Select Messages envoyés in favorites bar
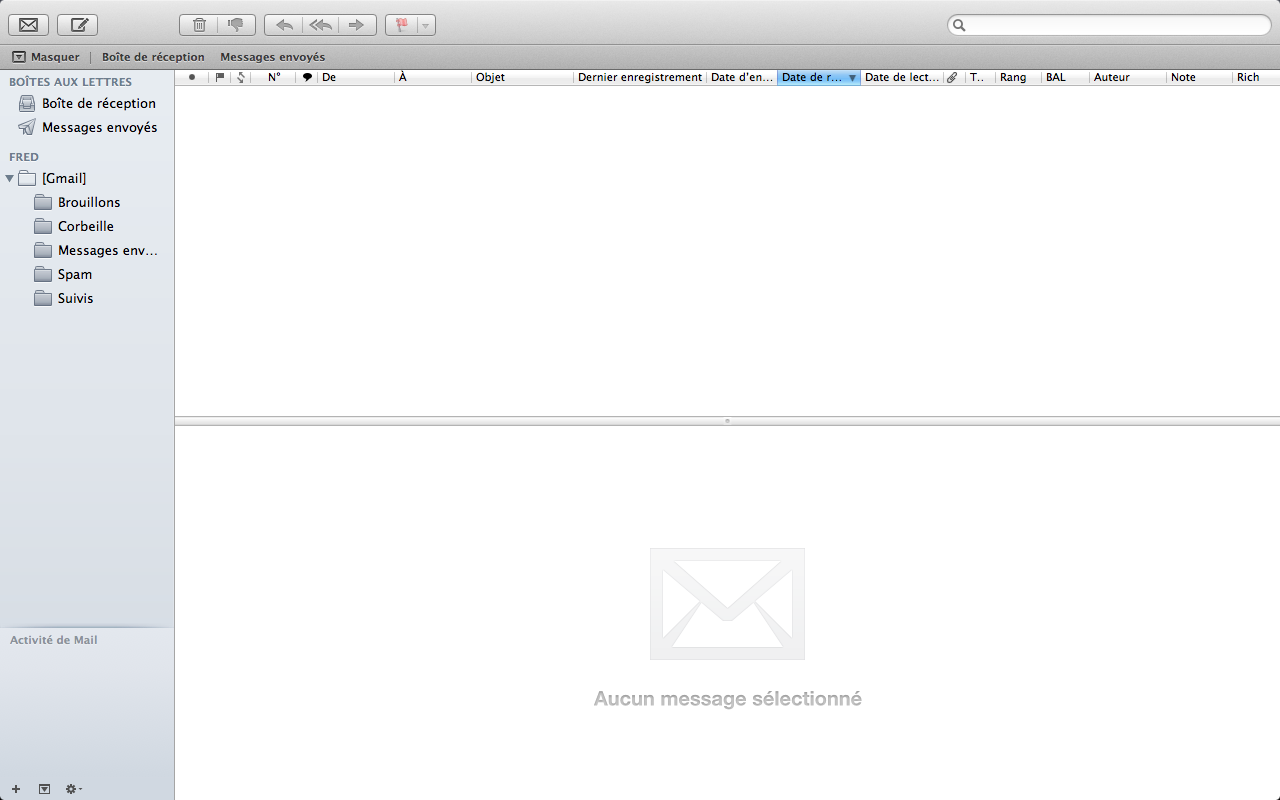The width and height of the screenshot is (1280, 800). [x=272, y=57]
